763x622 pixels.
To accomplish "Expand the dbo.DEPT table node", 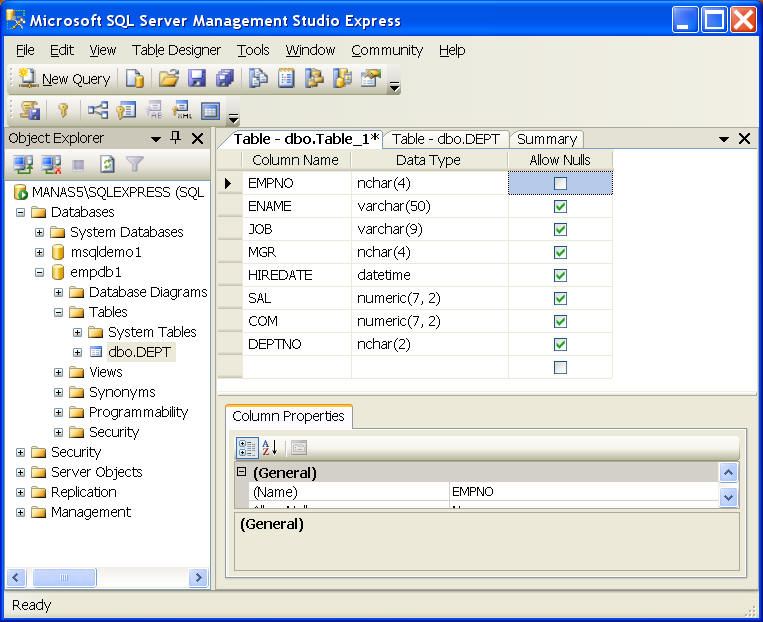I will pyautogui.click(x=77, y=352).
